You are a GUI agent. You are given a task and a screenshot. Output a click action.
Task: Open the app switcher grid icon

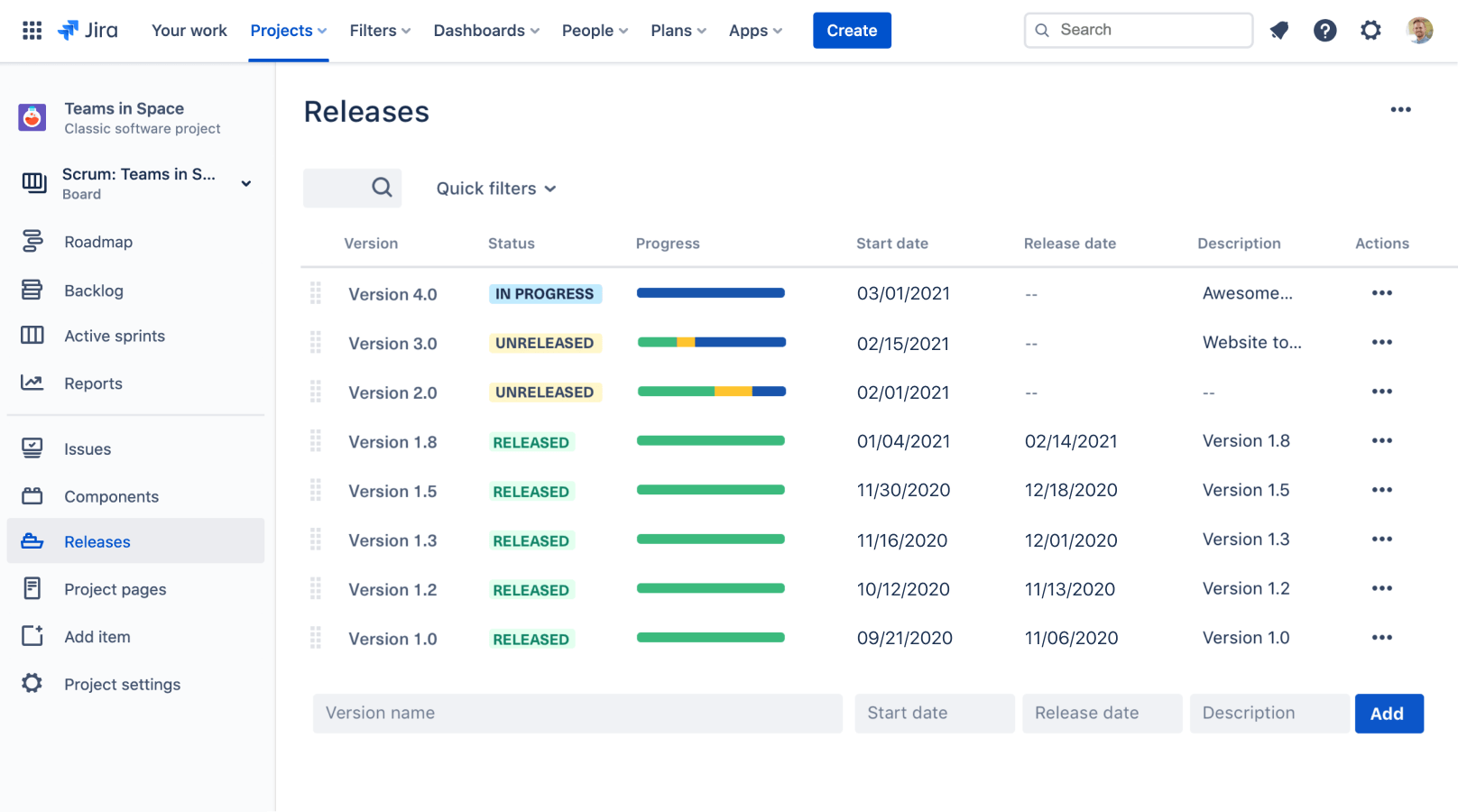pos(32,31)
